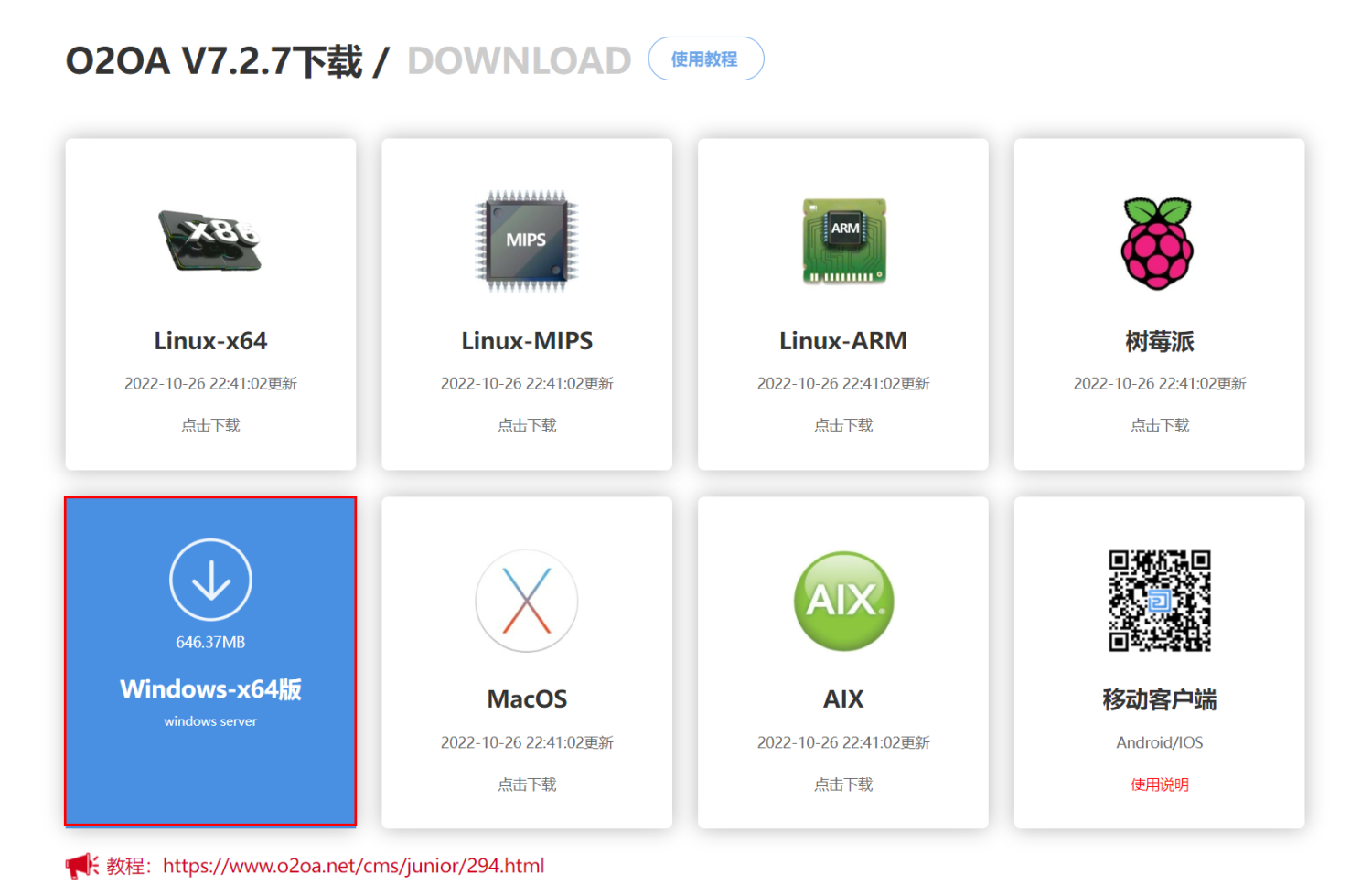Download the 树莓派 version via 点击下载
This screenshot has height=885, width=1372.
point(1159,425)
